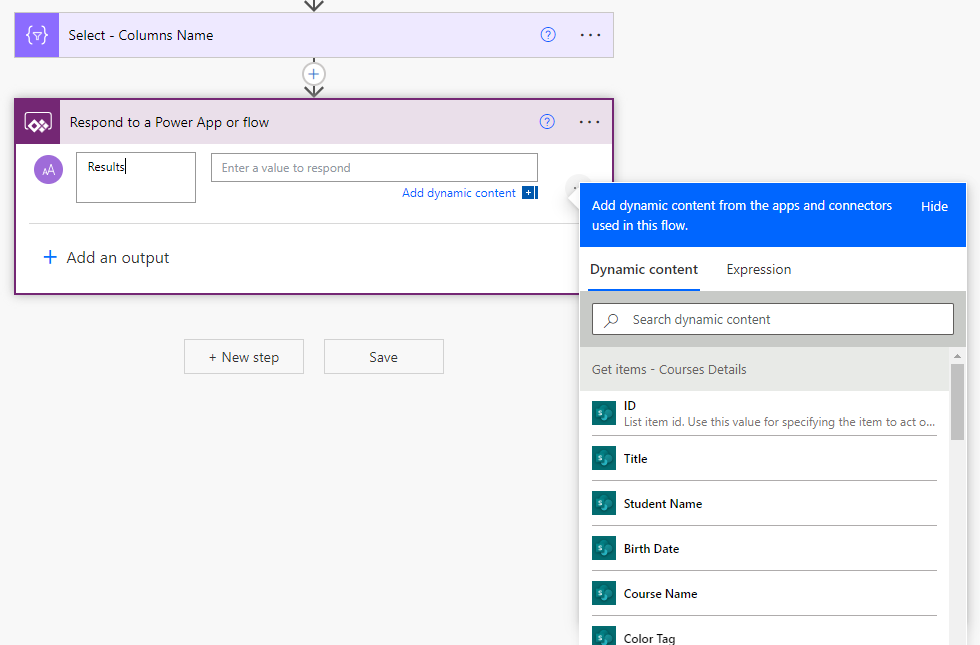Screen dimensions: 980x645
Task: Click the Power Apps respond action icon
Action: 38,123
